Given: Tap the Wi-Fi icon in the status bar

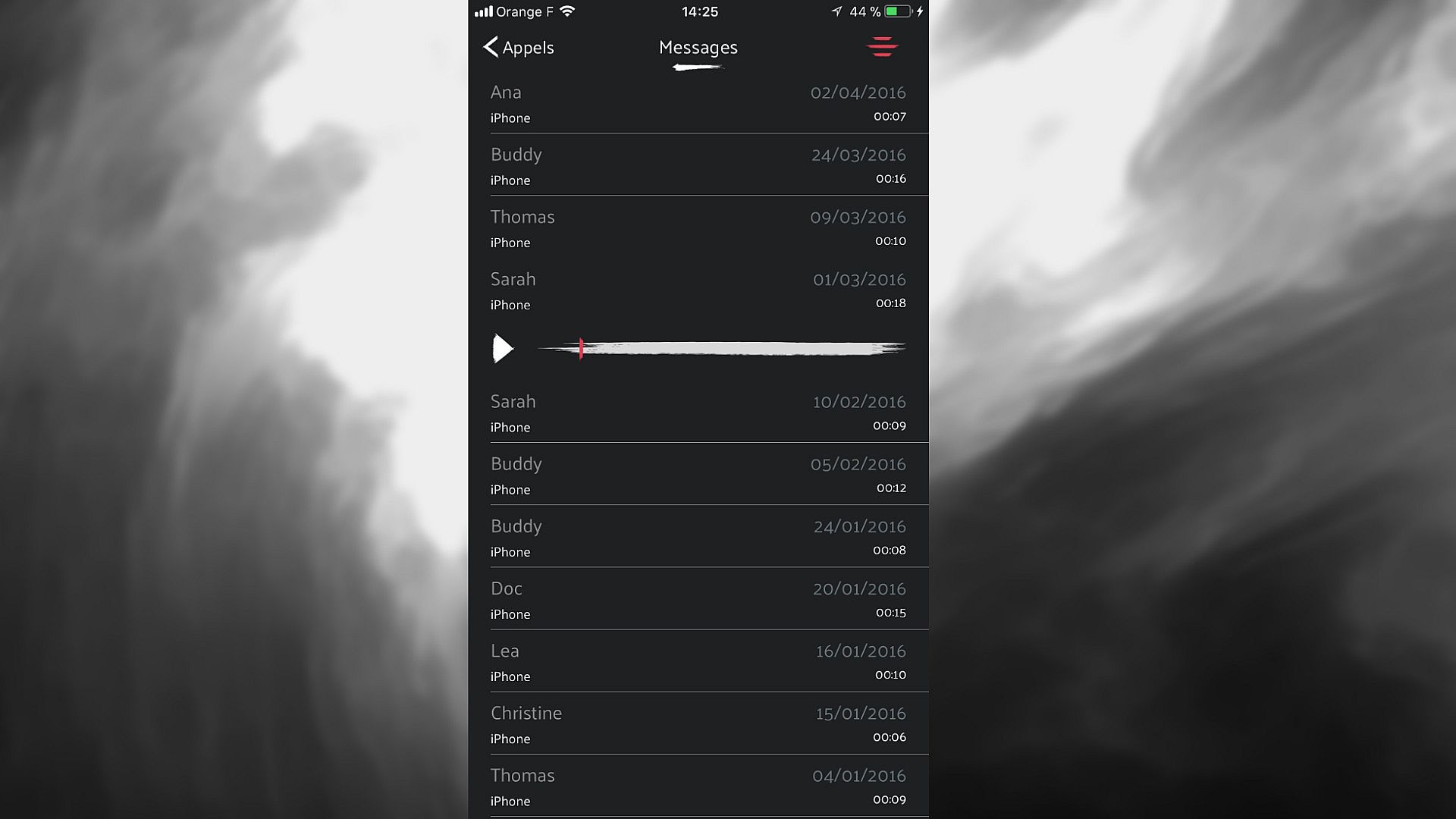Looking at the screenshot, I should [x=567, y=11].
